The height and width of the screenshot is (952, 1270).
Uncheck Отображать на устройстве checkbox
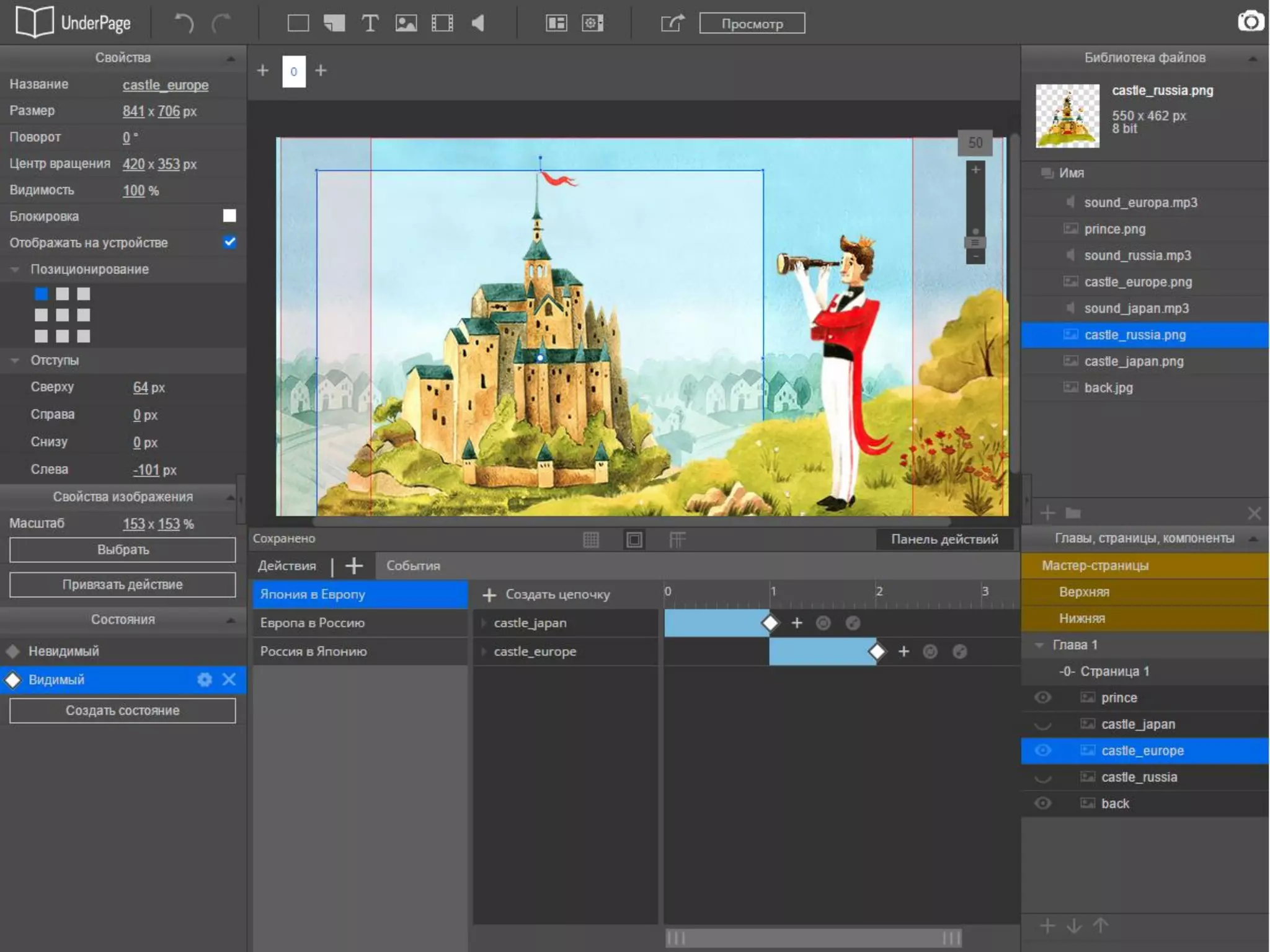click(229, 242)
